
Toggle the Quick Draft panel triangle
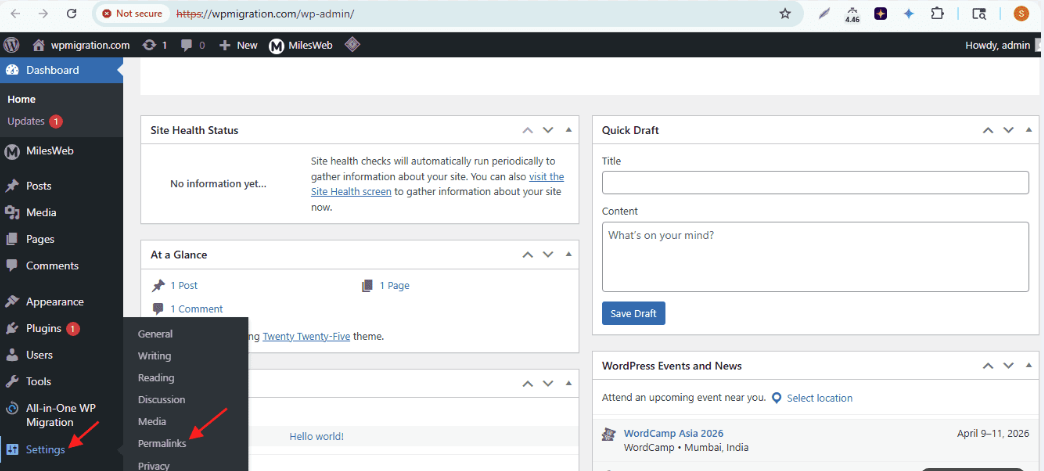1029,130
